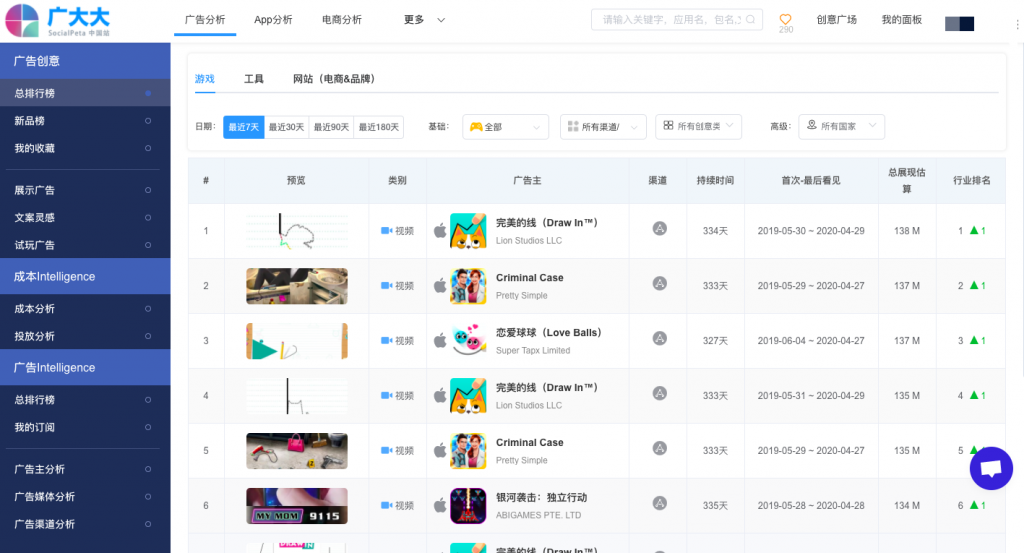Switch to 游戏 tab

click(x=204, y=79)
